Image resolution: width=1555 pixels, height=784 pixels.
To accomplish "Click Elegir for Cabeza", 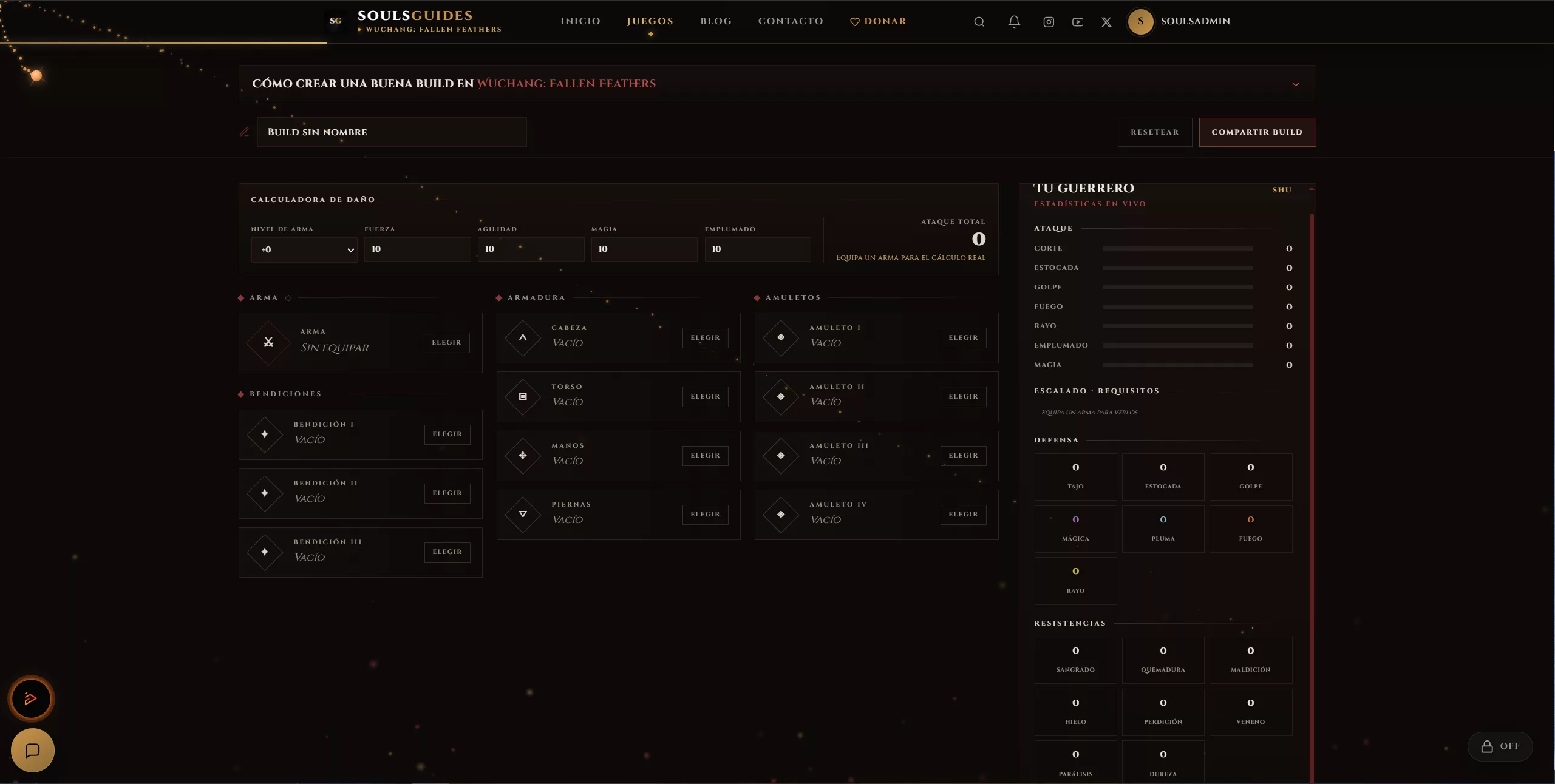I will (x=705, y=338).
